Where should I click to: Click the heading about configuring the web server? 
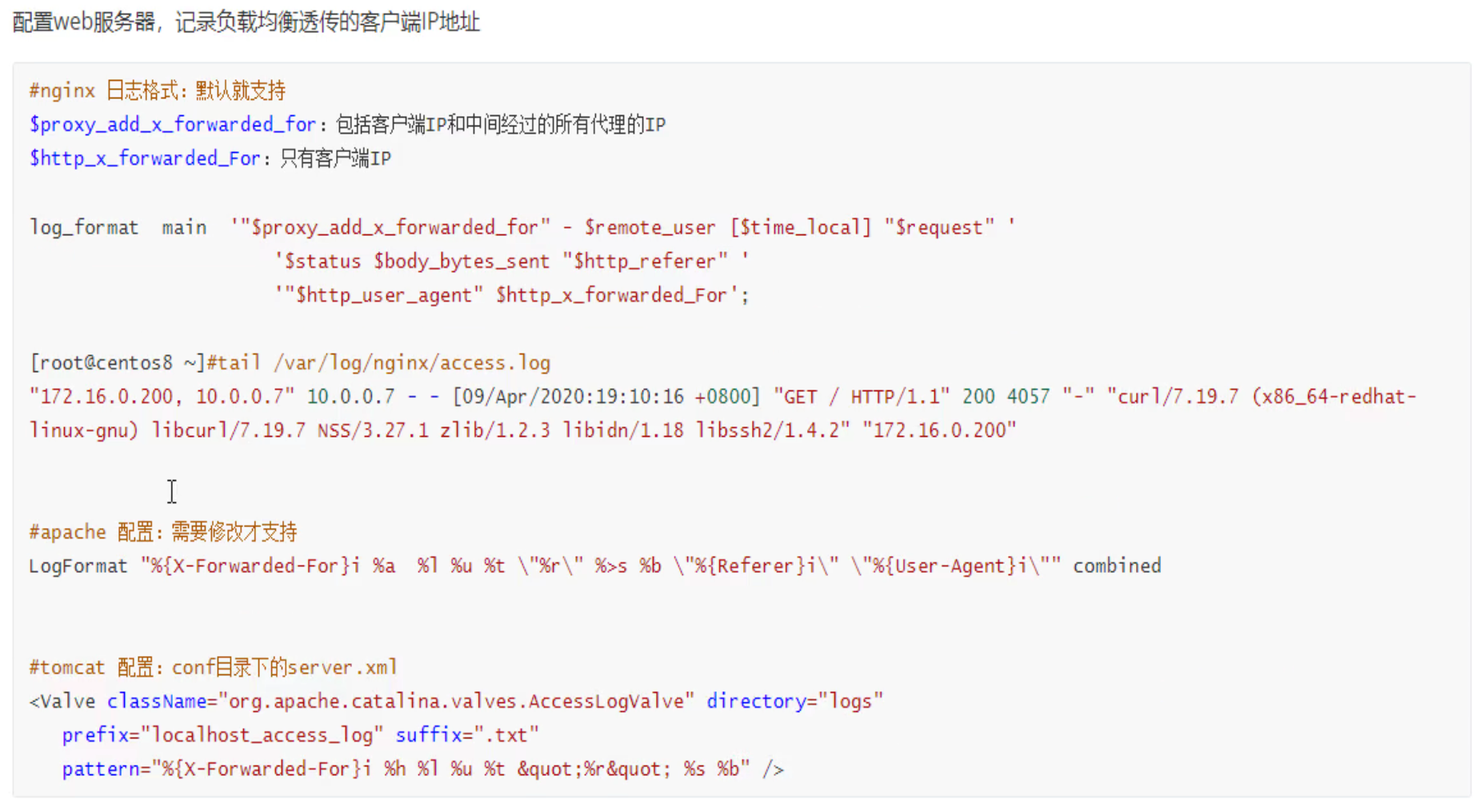[246, 22]
